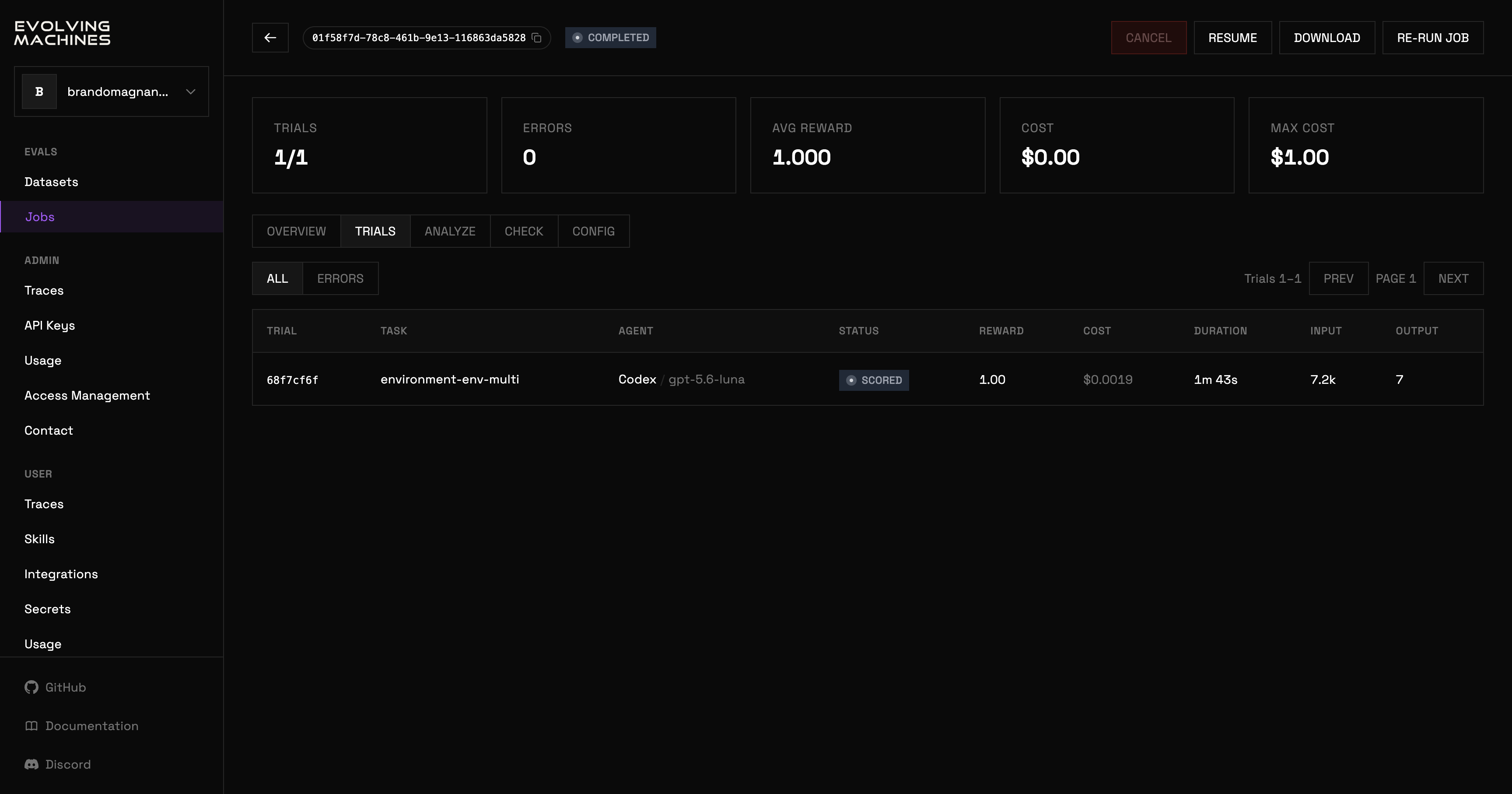This screenshot has width=1512, height=794.
Task: Click the Errors 0 card
Action: [x=619, y=145]
